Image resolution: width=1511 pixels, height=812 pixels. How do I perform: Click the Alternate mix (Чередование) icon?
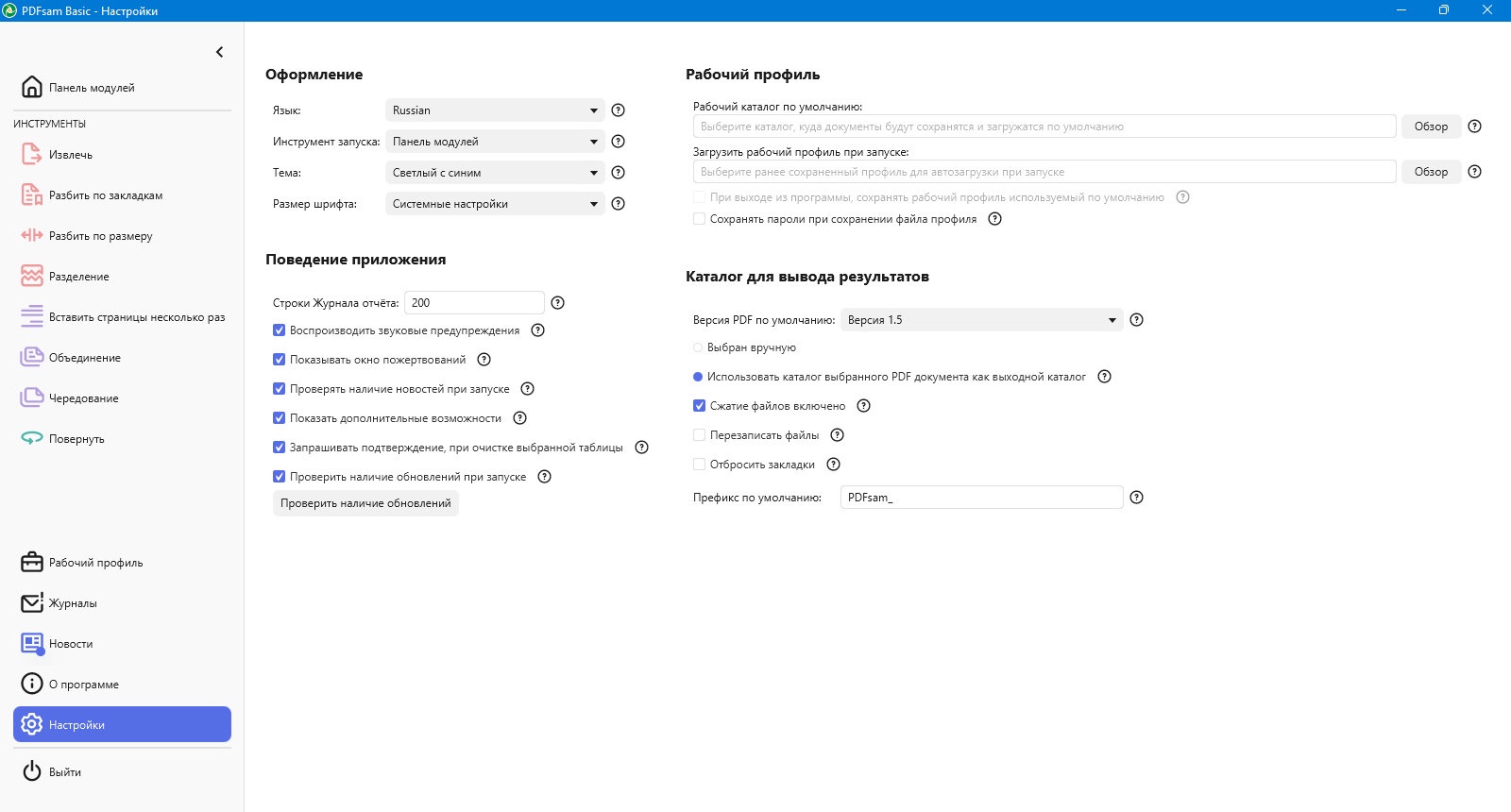tap(31, 398)
